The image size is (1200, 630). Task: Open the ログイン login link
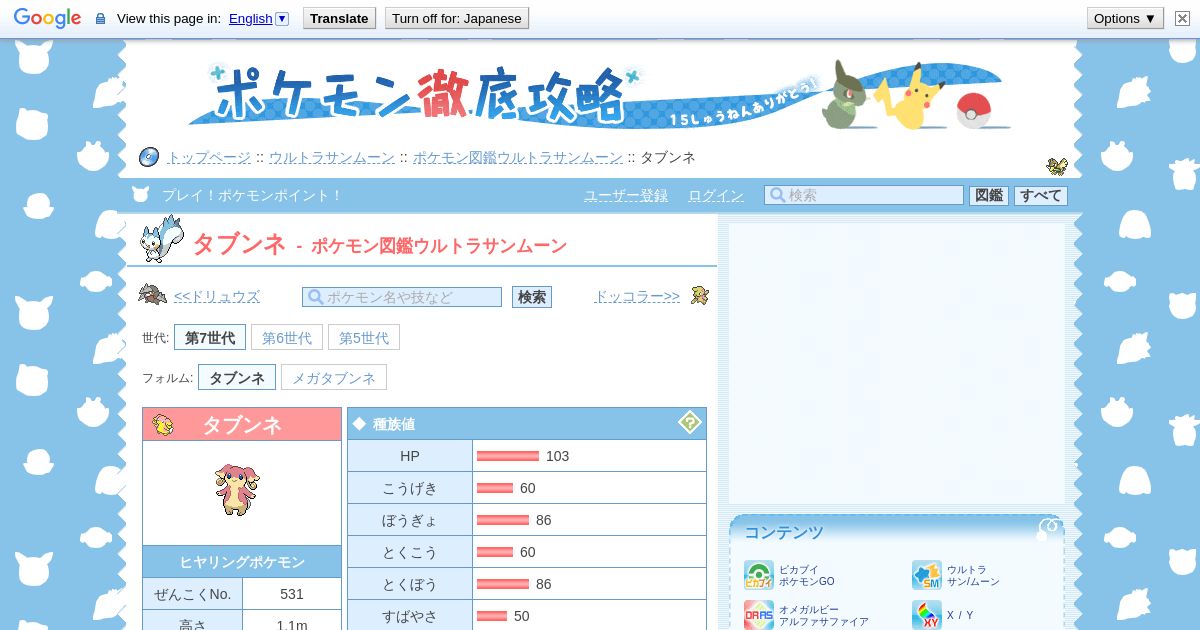coord(716,196)
